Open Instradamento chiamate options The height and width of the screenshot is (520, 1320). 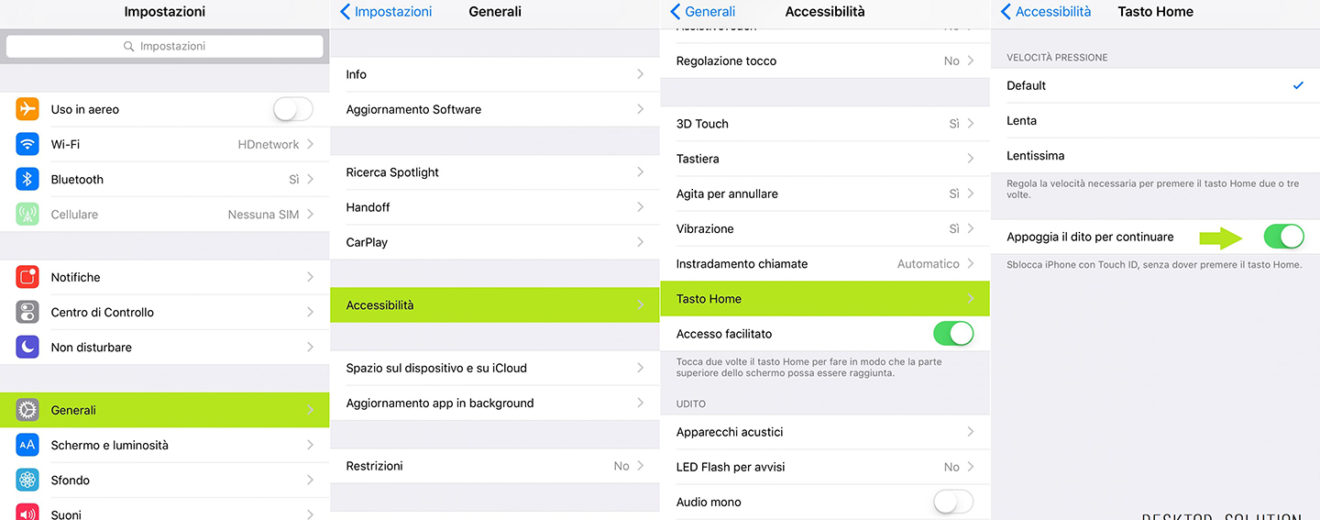pyautogui.click(x=824, y=264)
